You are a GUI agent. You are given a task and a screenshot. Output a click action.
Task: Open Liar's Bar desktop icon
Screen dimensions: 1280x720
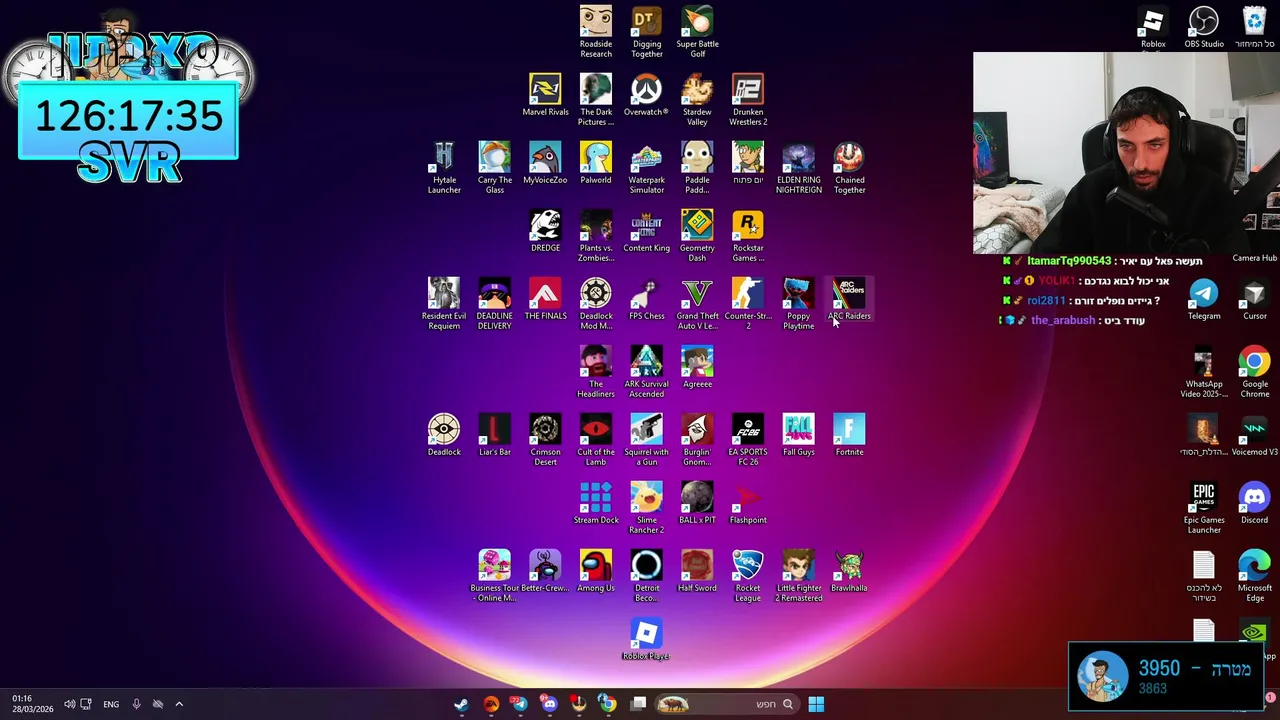(494, 435)
